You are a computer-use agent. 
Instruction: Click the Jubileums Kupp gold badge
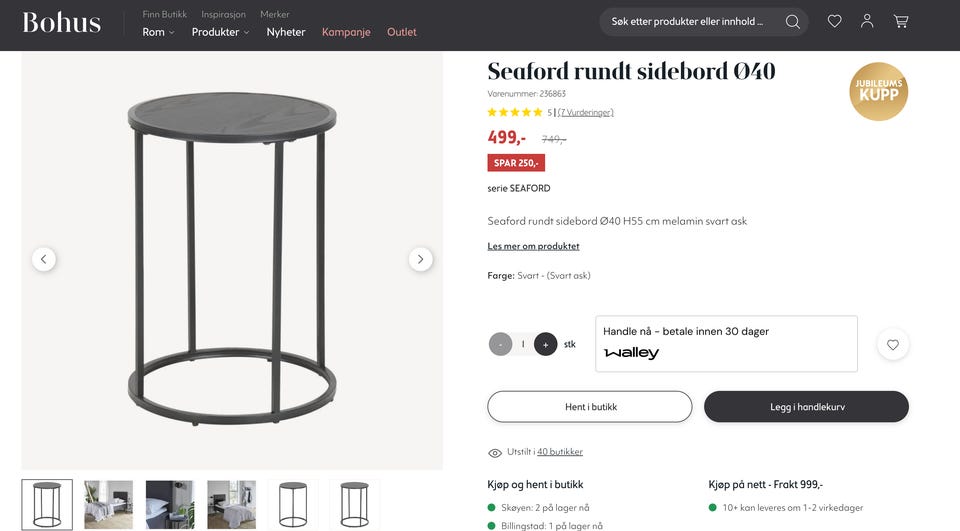pos(878,91)
